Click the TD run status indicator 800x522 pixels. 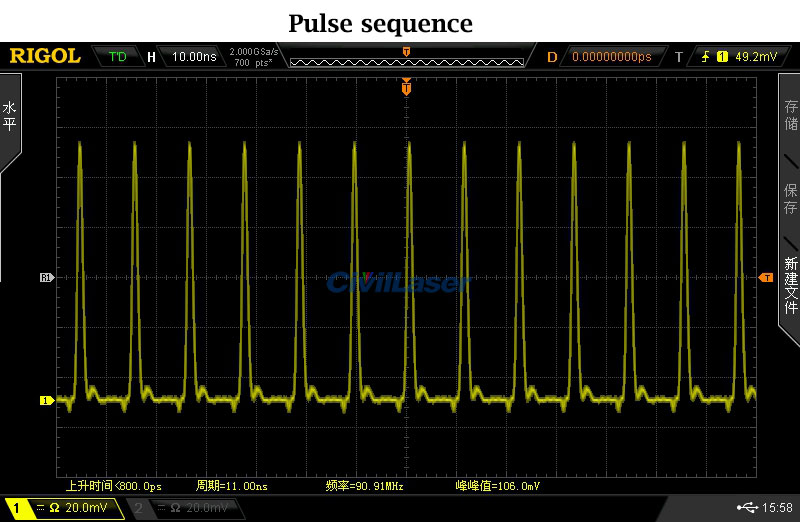[118, 57]
